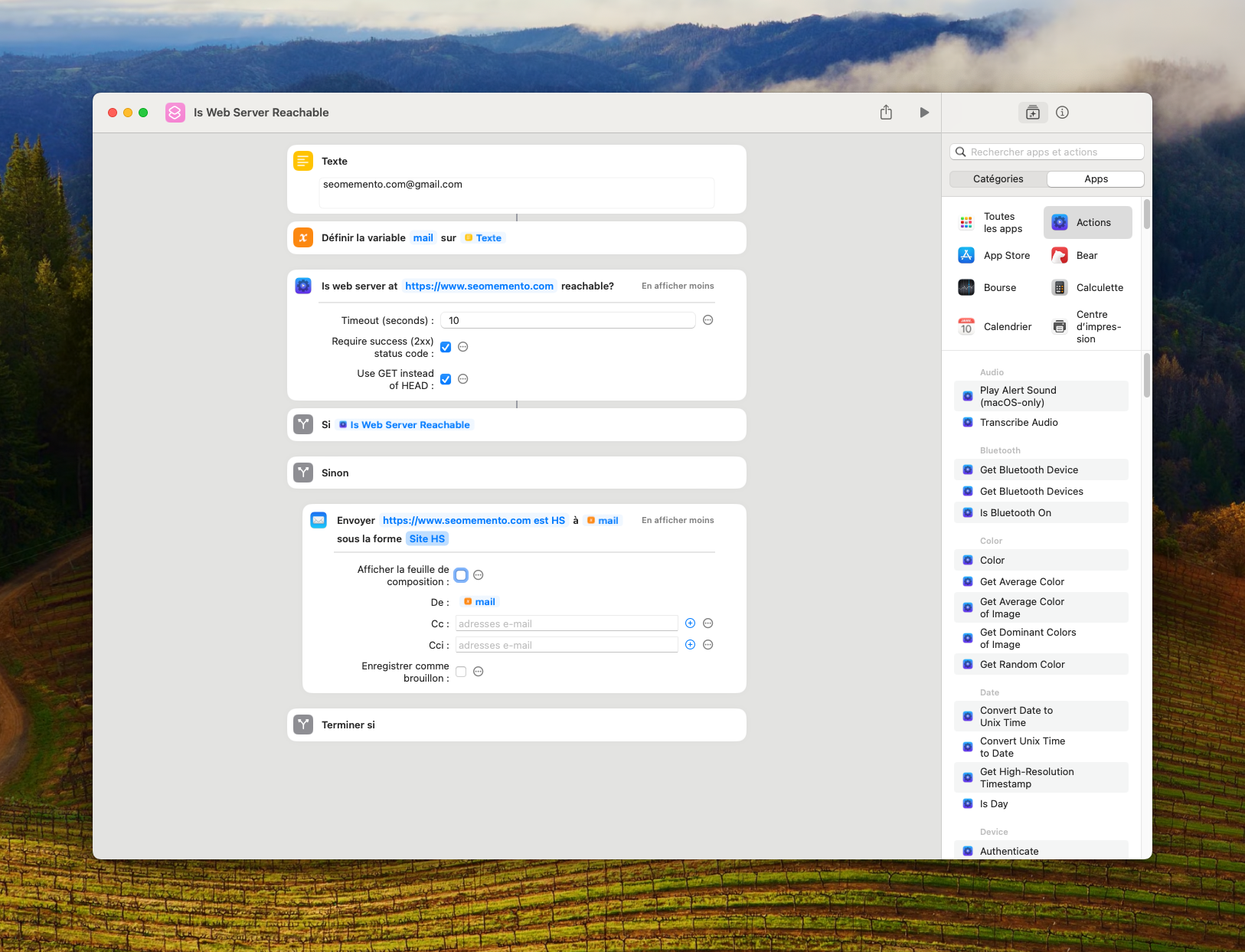The width and height of the screenshot is (1245, 952).
Task: Click the Is web server action icon
Action: [x=303, y=286]
